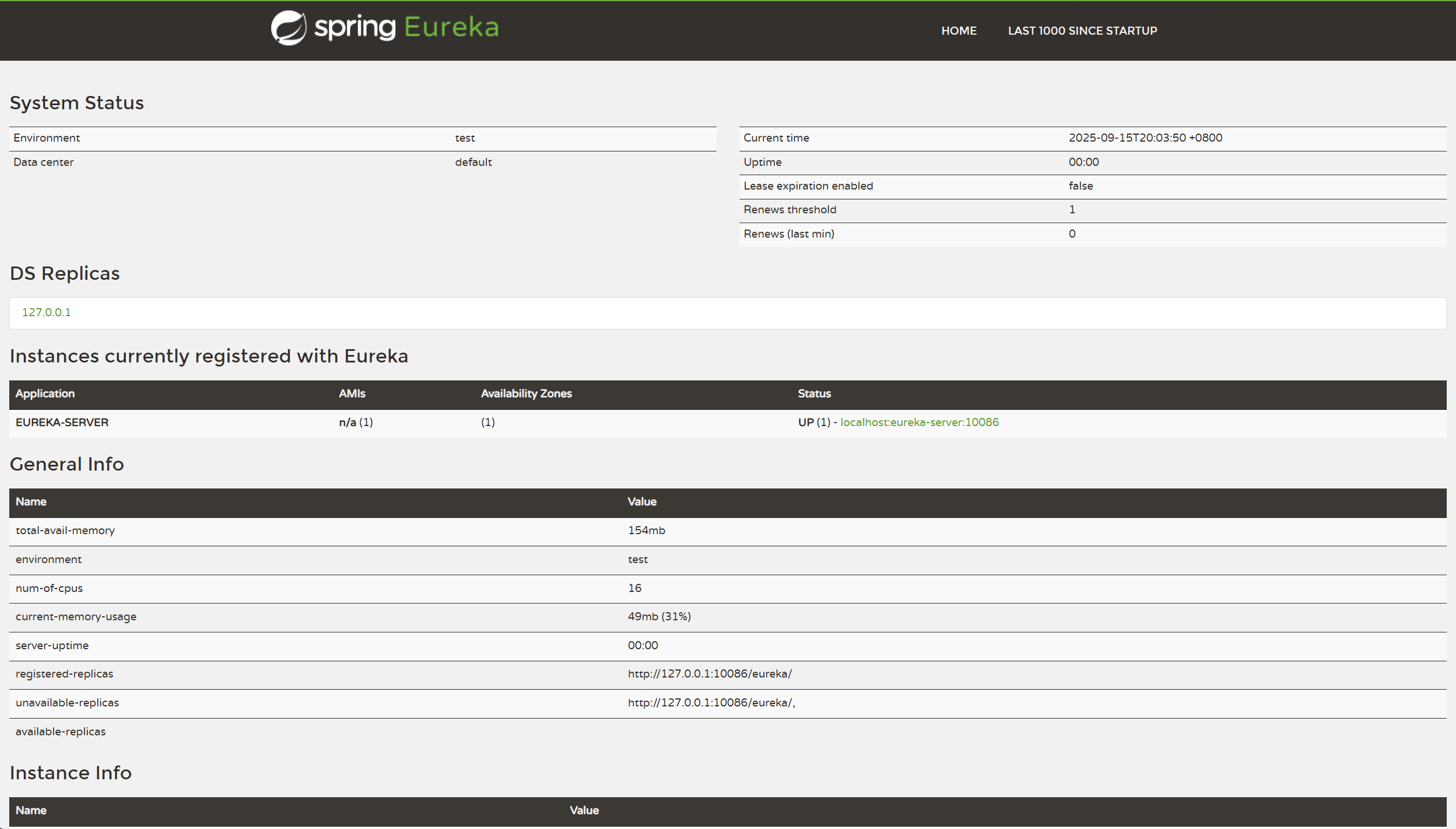Viewport: 1456px width, 829px height.
Task: Click the System Status heading
Action: pyautogui.click(x=77, y=103)
